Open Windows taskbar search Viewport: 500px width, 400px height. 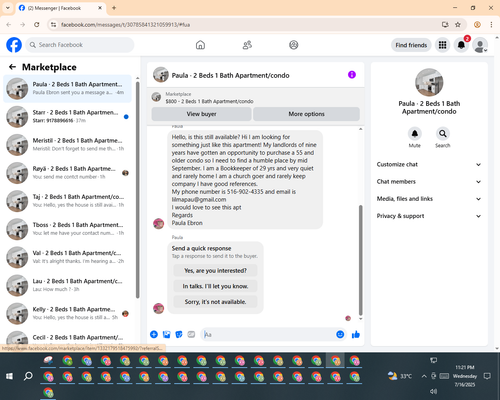tap(28, 376)
